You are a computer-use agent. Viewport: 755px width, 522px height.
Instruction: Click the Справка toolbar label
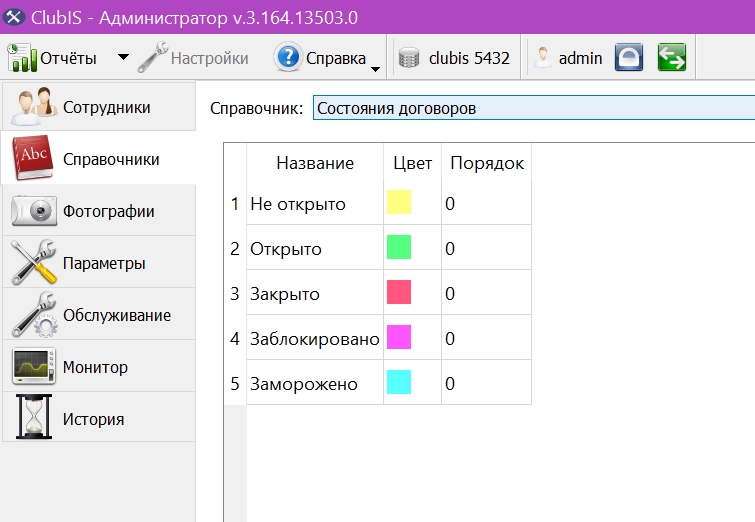[336, 58]
